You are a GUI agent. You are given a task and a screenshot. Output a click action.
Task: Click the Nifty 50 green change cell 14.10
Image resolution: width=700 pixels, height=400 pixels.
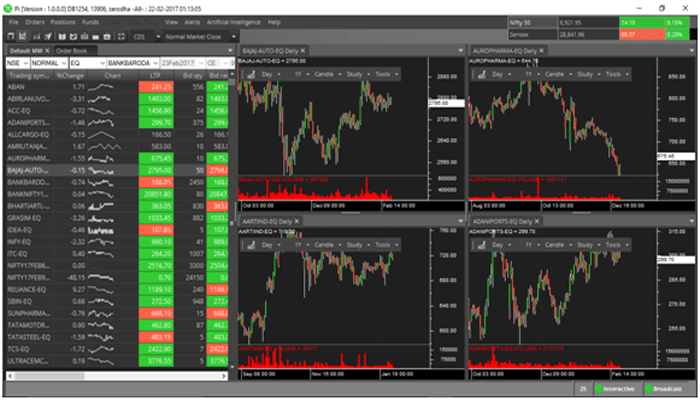[641, 23]
